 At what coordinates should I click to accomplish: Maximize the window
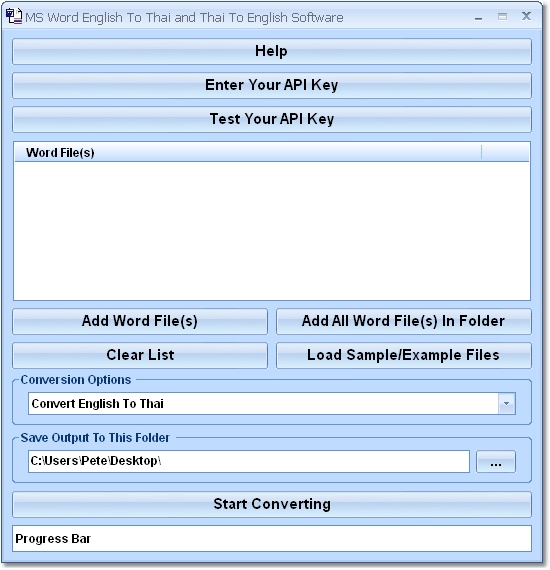502,17
